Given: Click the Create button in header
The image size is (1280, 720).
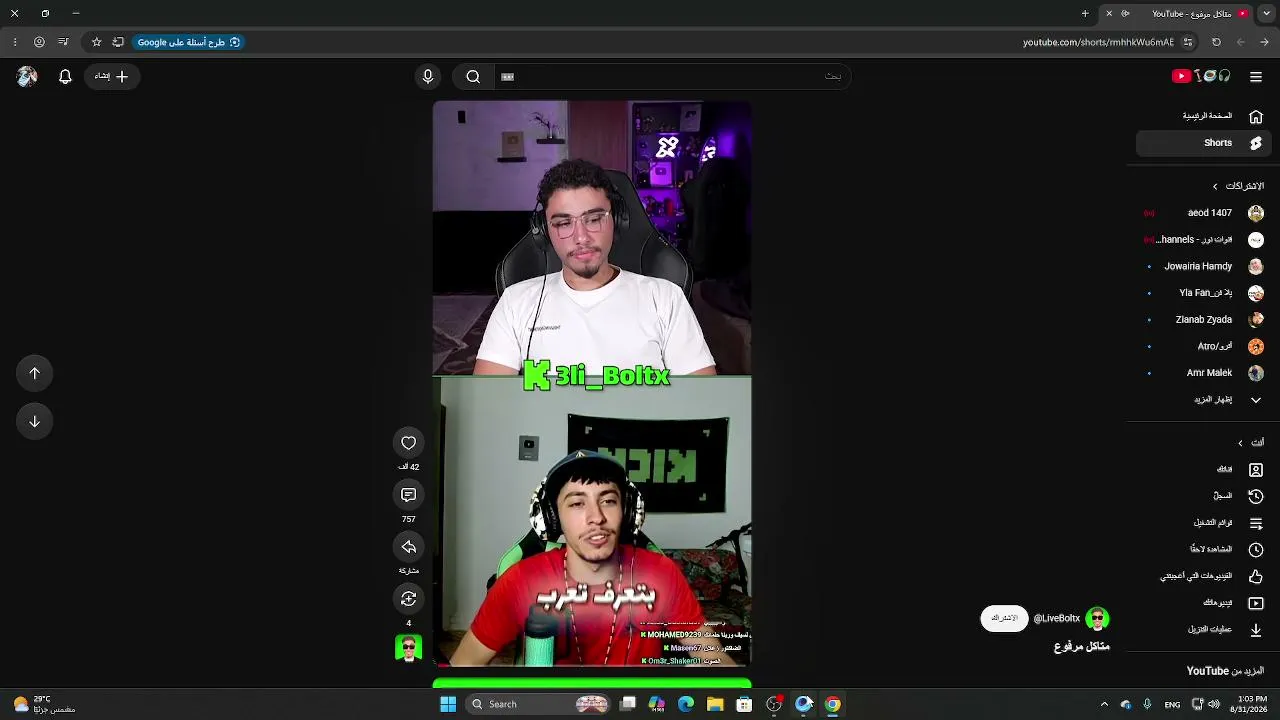Looking at the screenshot, I should pos(112,76).
